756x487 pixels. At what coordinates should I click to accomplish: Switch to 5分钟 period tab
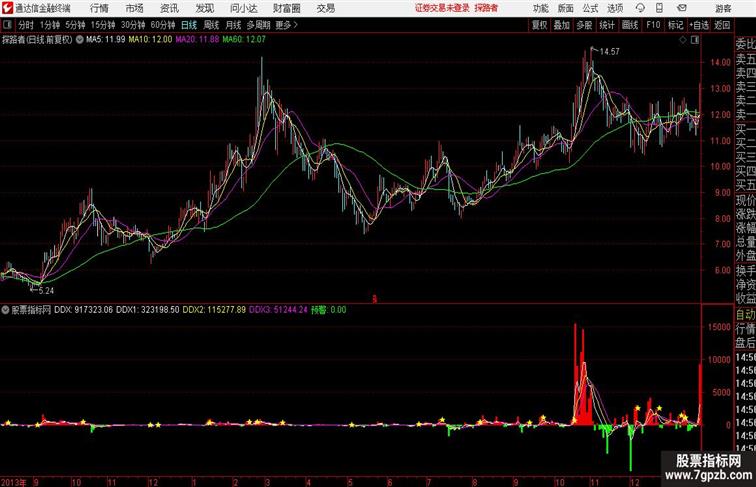pyautogui.click(x=75, y=25)
